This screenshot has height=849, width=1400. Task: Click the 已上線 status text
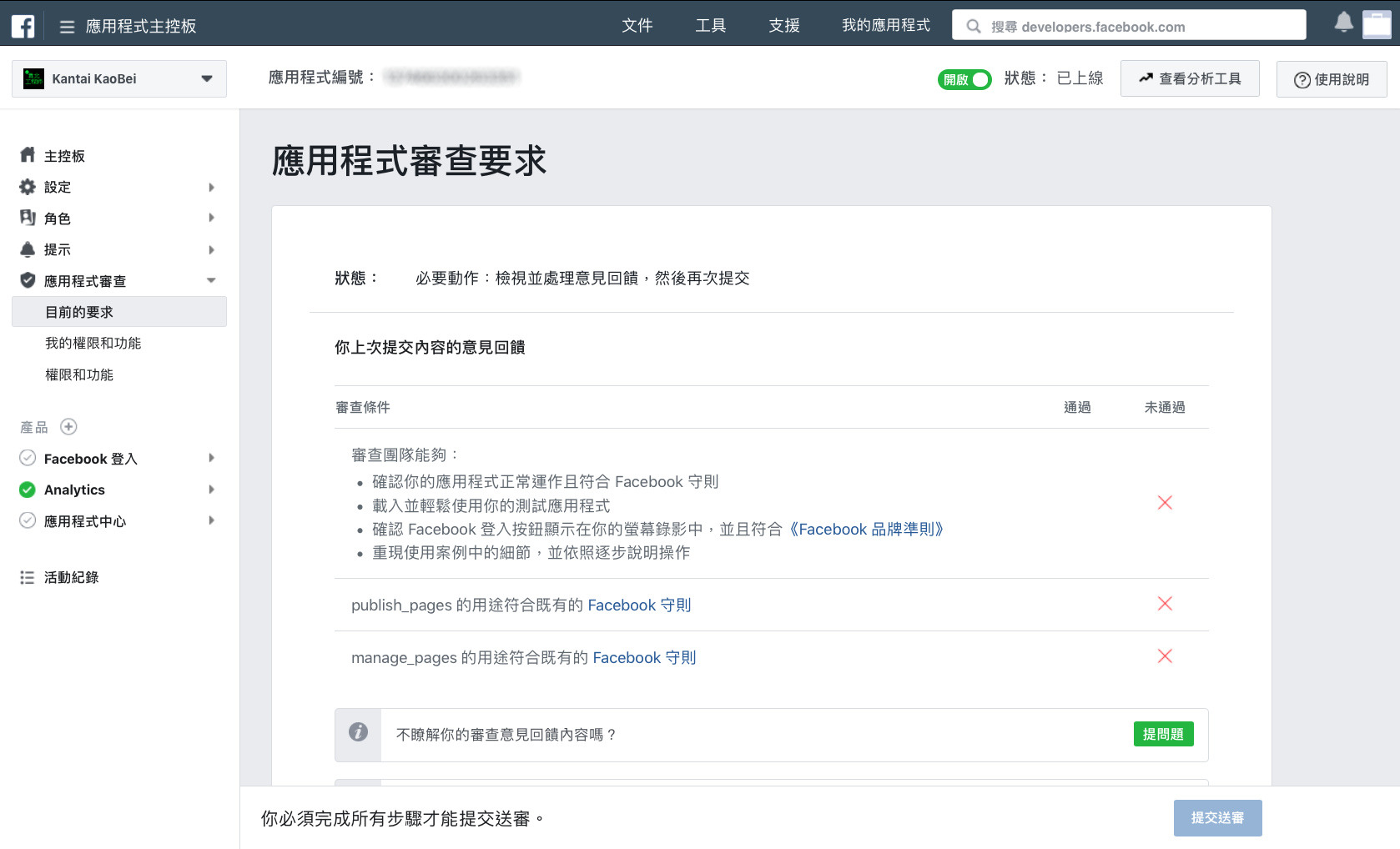pos(1080,78)
